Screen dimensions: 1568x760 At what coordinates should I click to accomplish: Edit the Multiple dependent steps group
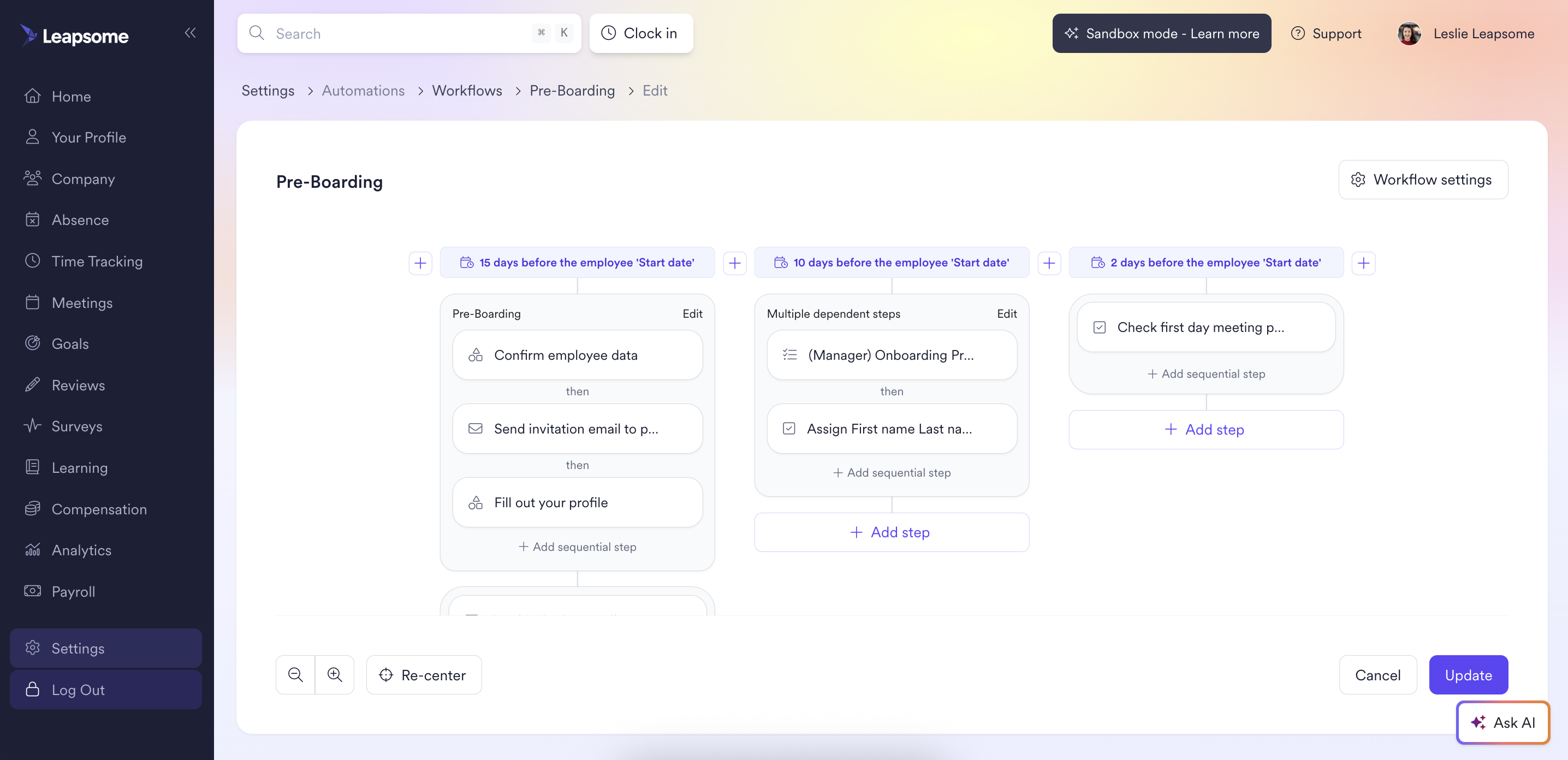[1007, 313]
